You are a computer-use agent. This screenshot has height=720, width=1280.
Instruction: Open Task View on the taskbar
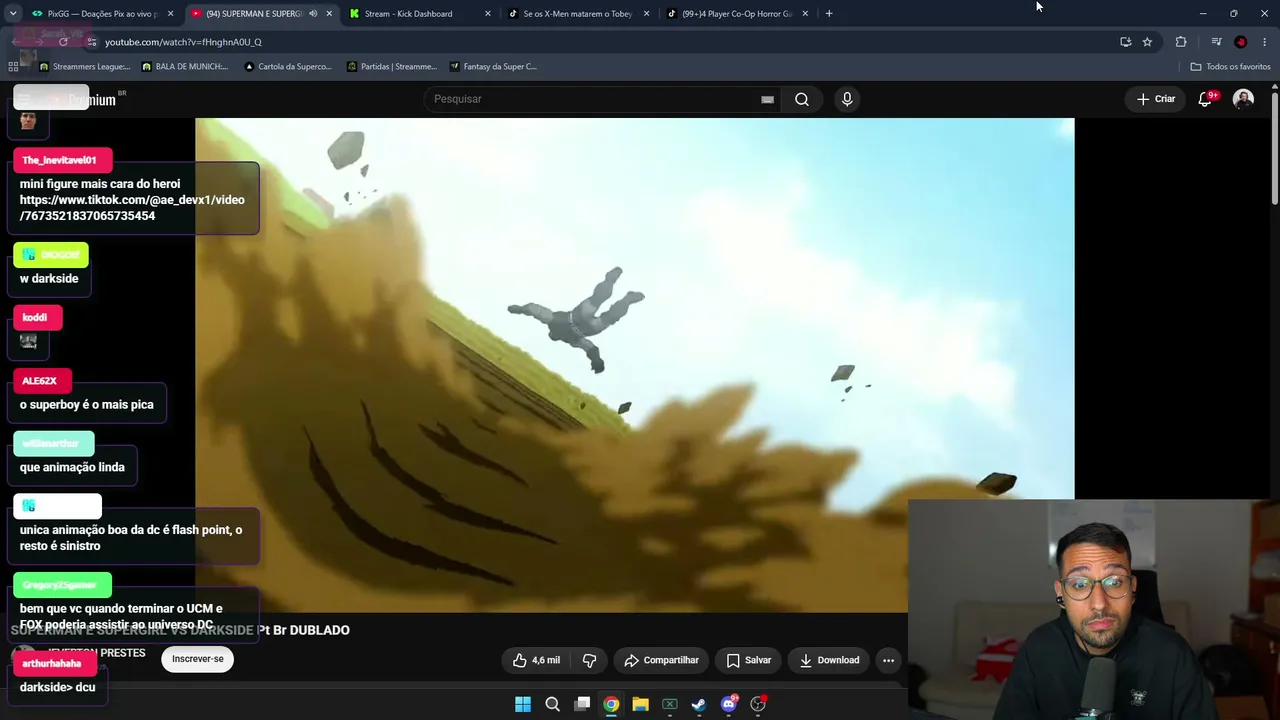582,704
